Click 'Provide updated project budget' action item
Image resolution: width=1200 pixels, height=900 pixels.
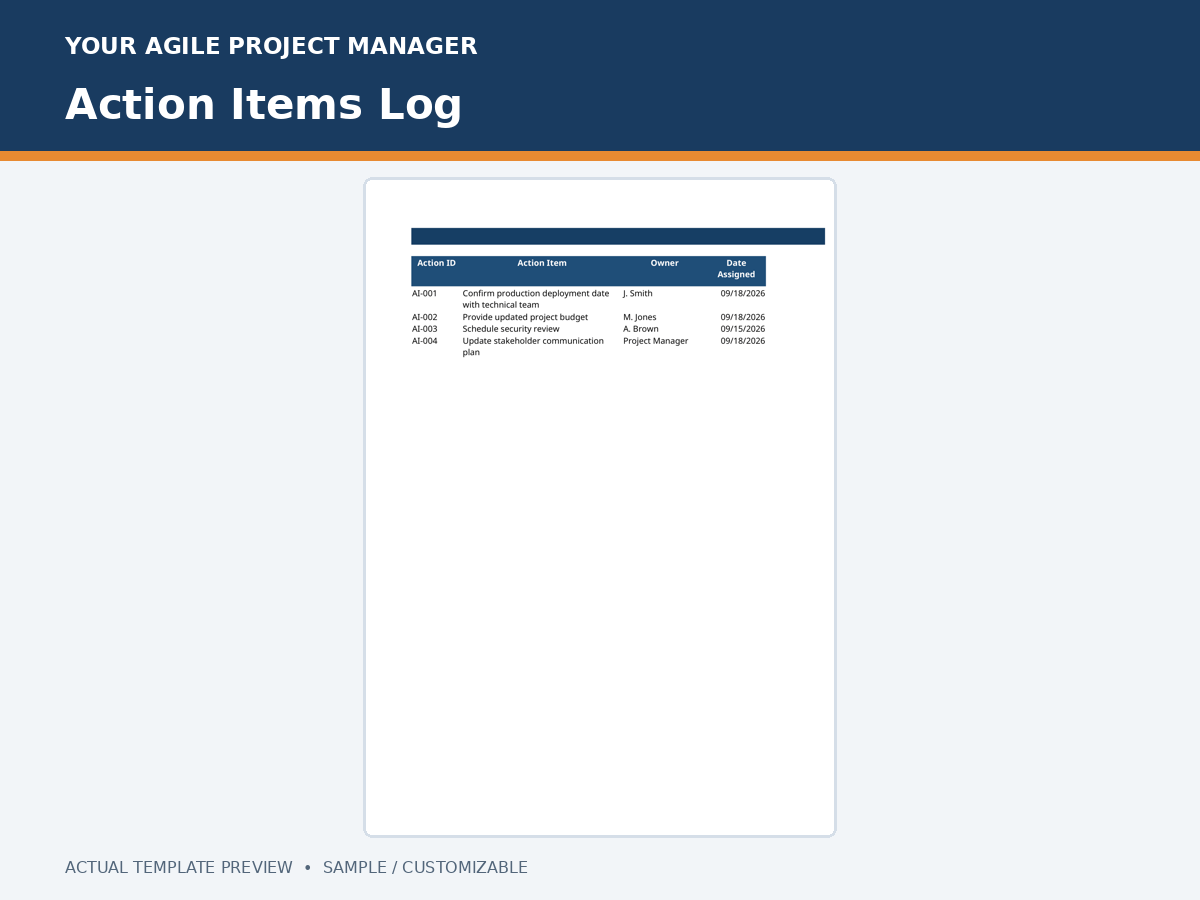525,318
